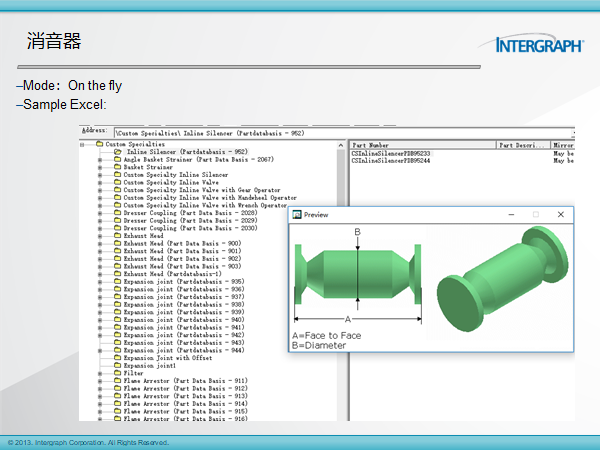Screen dimensions: 600x450
Task: Click the Address path input field
Action: [x=343, y=133]
